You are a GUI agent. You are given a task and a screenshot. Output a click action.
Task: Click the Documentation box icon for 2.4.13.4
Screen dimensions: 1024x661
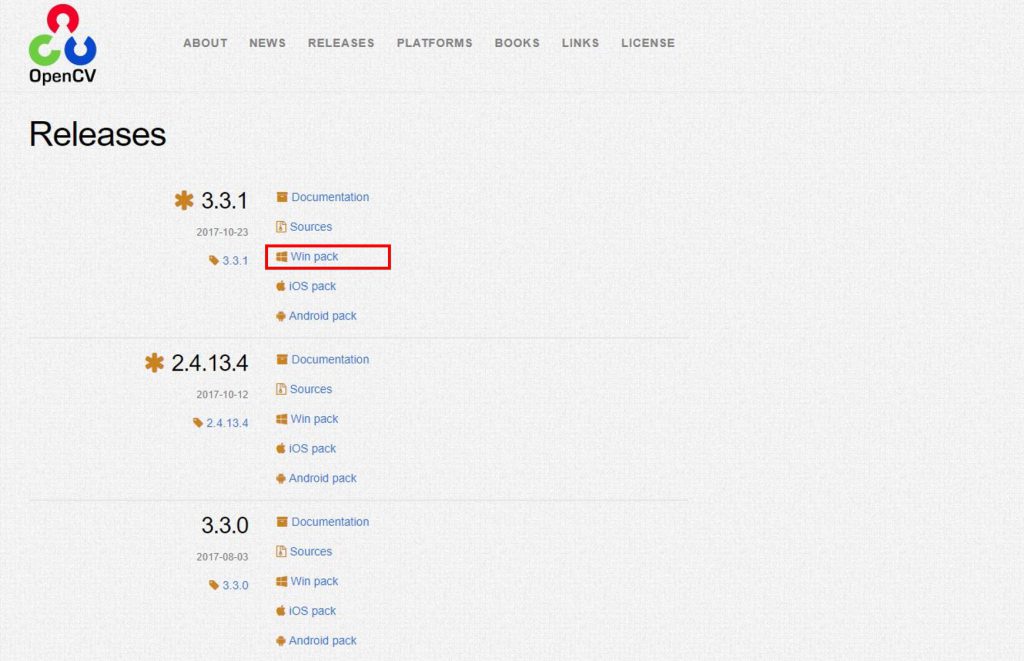coord(282,360)
